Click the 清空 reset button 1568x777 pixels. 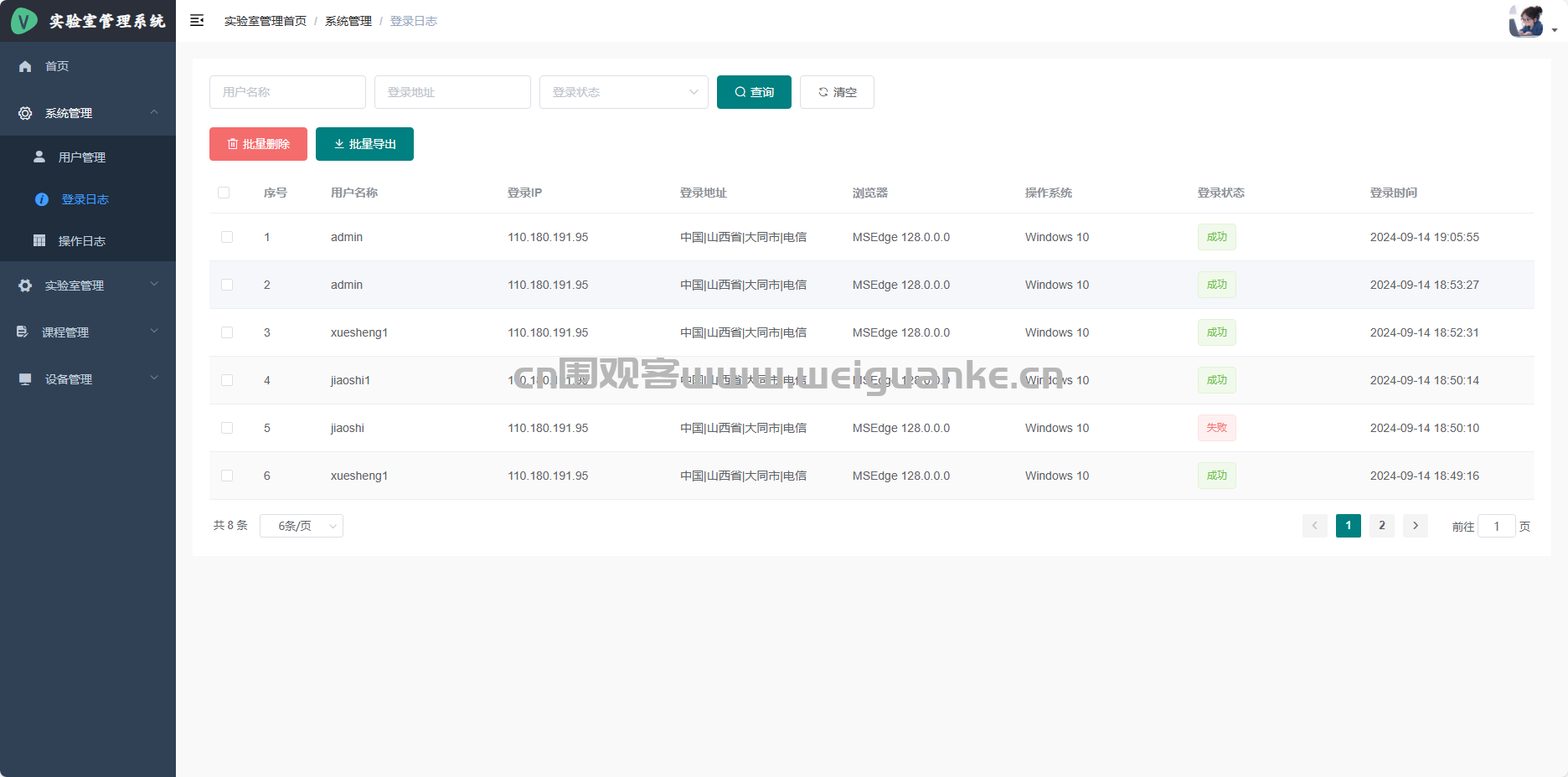(837, 92)
